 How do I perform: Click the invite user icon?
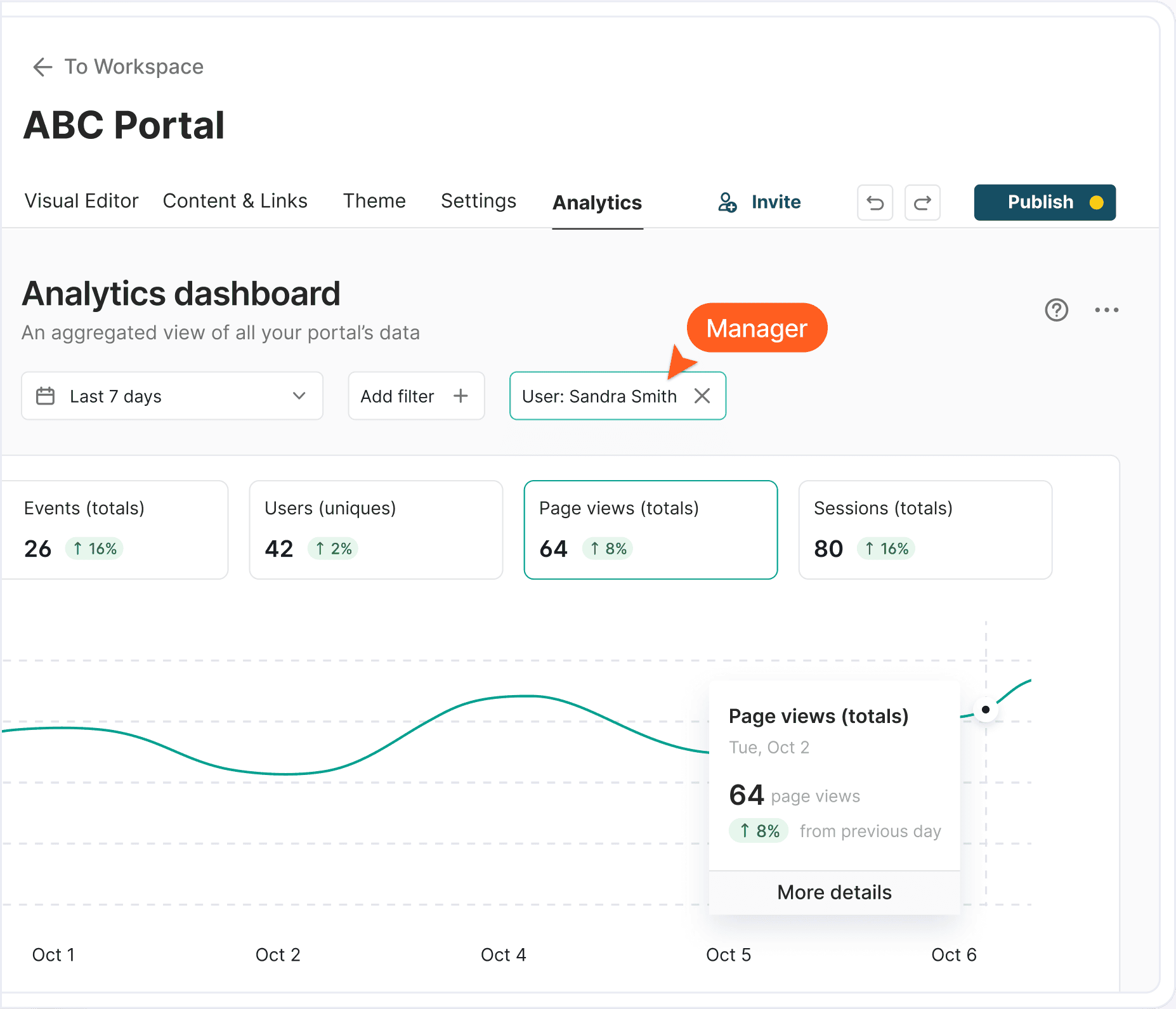point(728,202)
